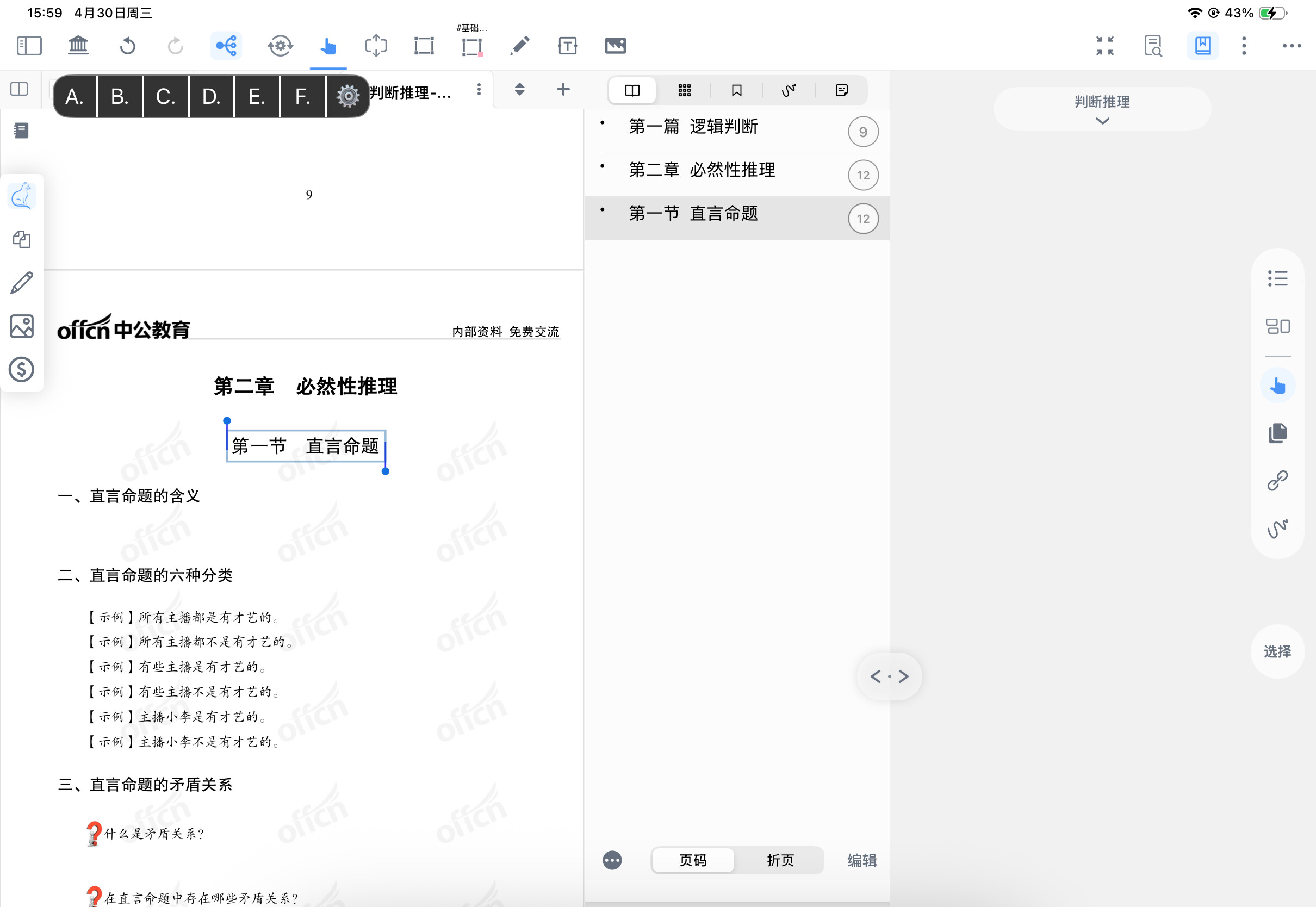Click the copy documents icon in right palette

pyautogui.click(x=1277, y=433)
